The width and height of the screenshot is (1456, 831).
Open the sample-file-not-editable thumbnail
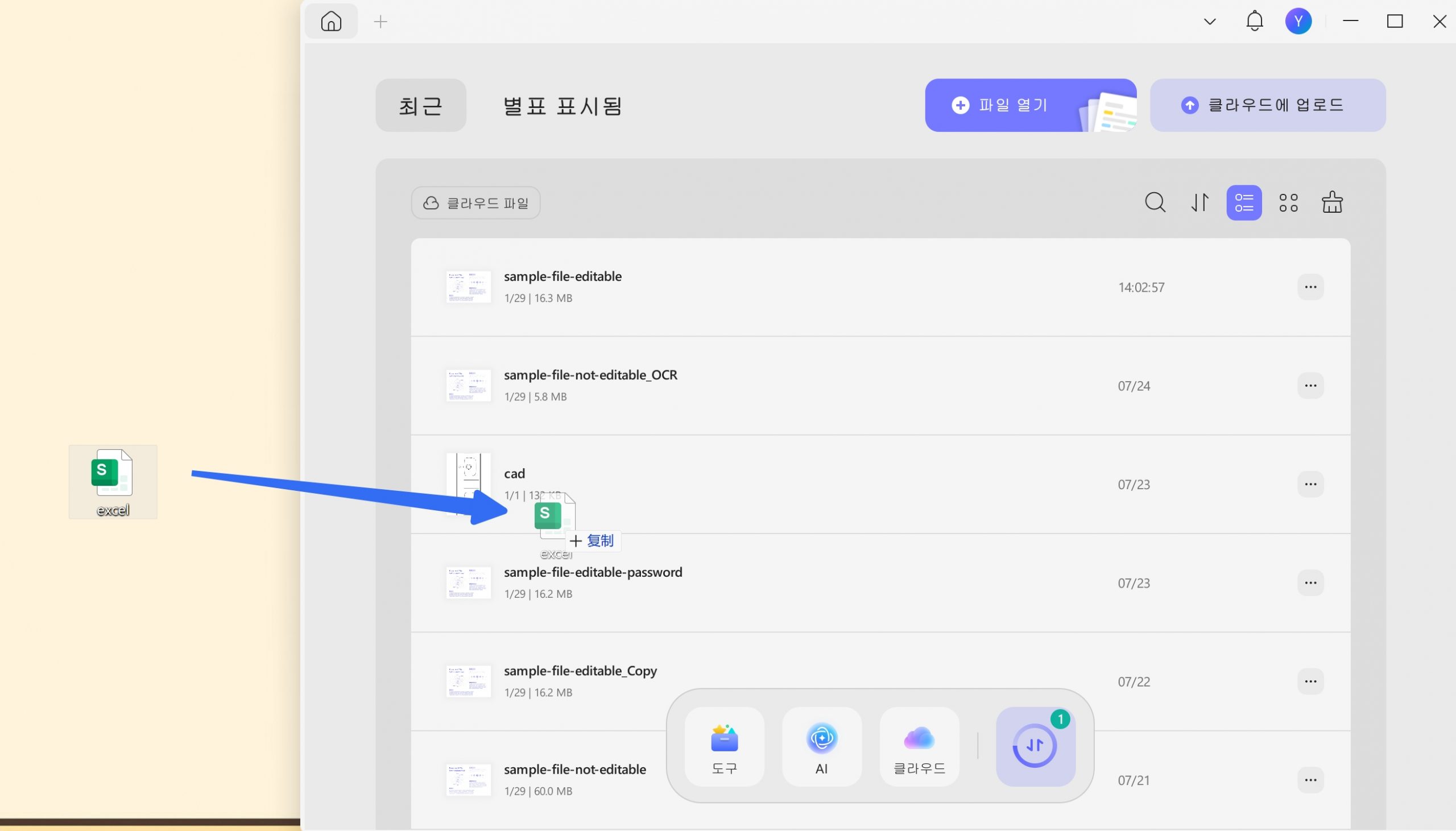(468, 780)
